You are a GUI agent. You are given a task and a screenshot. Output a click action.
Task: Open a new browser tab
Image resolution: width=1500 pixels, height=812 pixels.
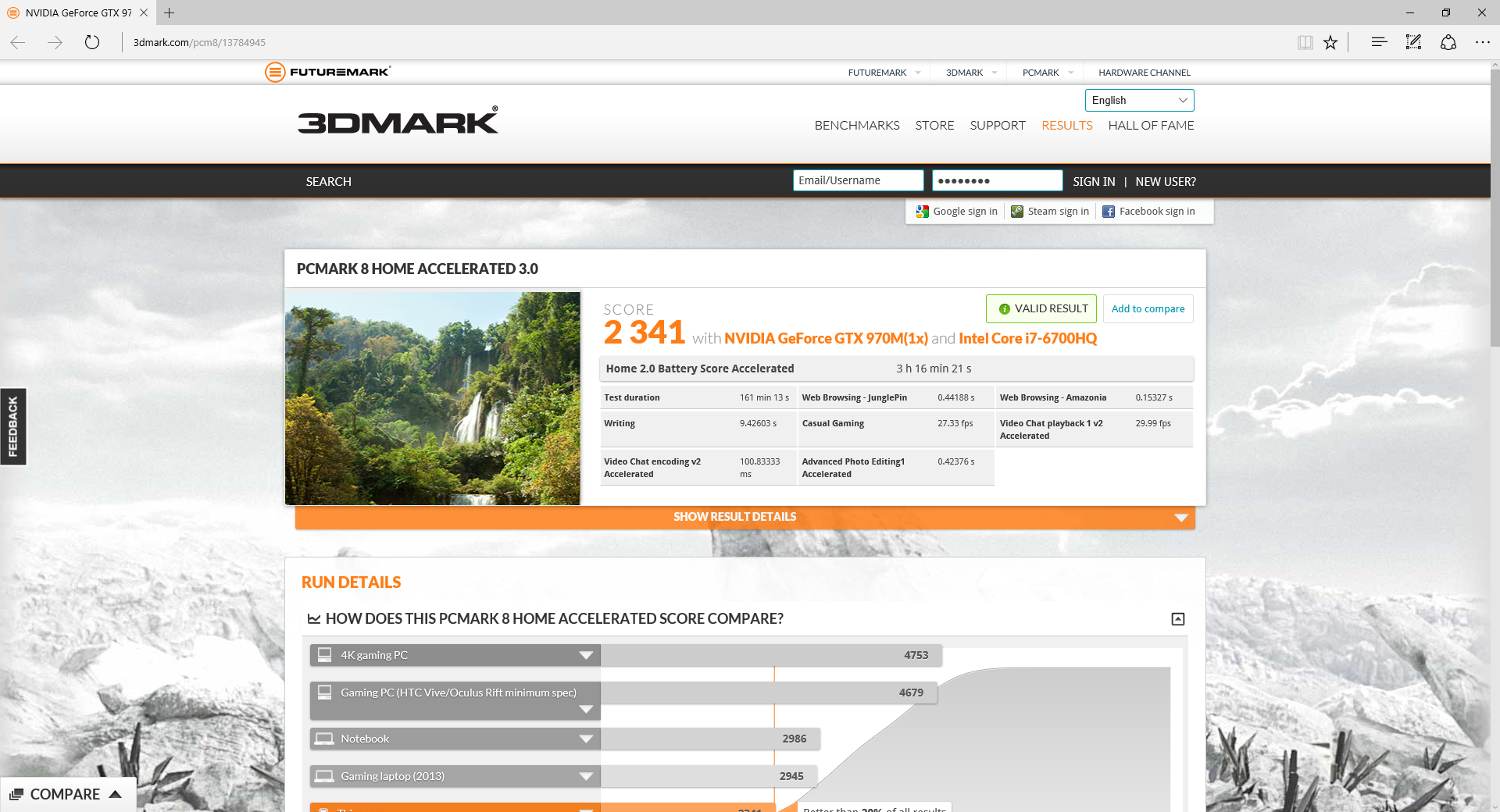(x=169, y=12)
